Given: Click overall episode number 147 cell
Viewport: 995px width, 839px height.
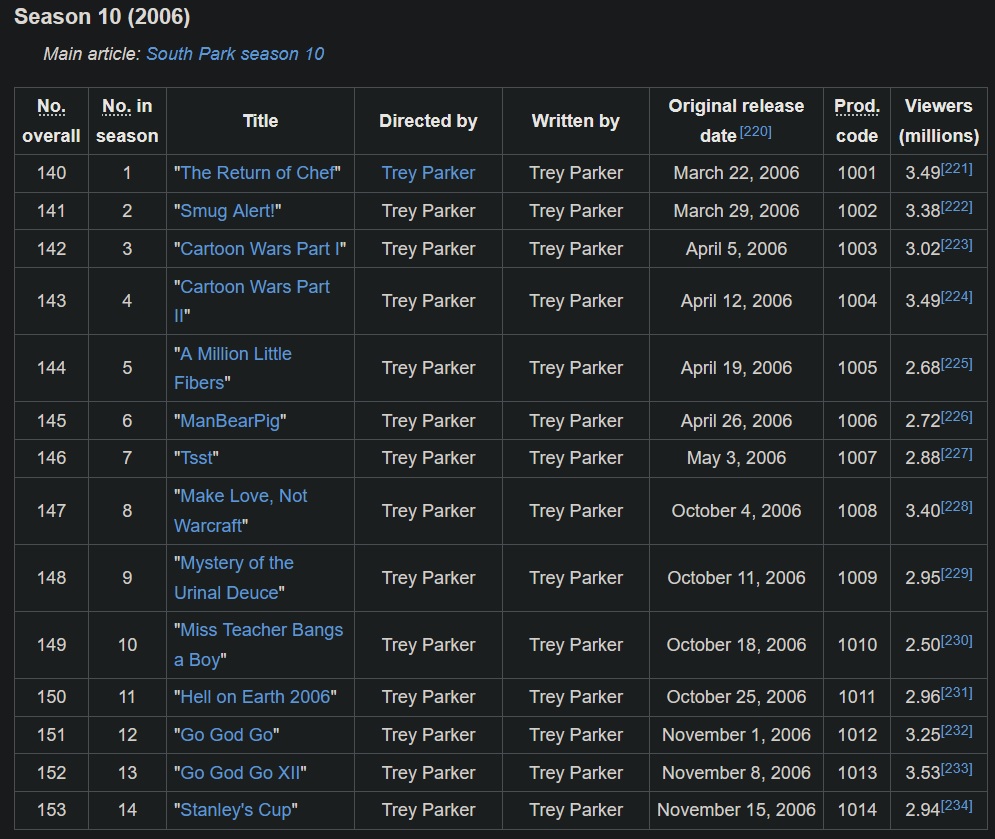Looking at the screenshot, I should click(x=51, y=511).
